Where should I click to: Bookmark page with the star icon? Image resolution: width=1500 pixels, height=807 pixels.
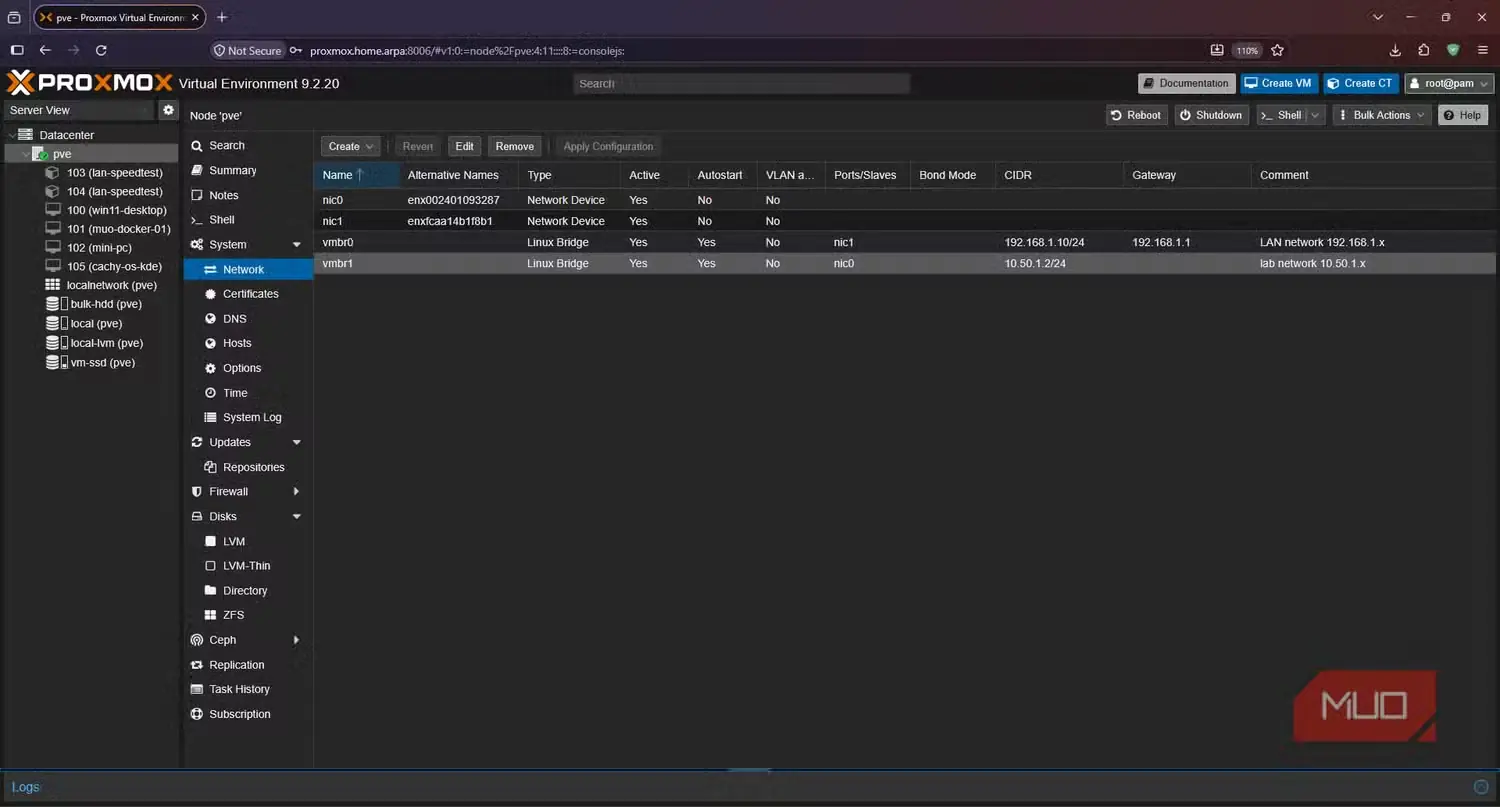coord(1277,50)
